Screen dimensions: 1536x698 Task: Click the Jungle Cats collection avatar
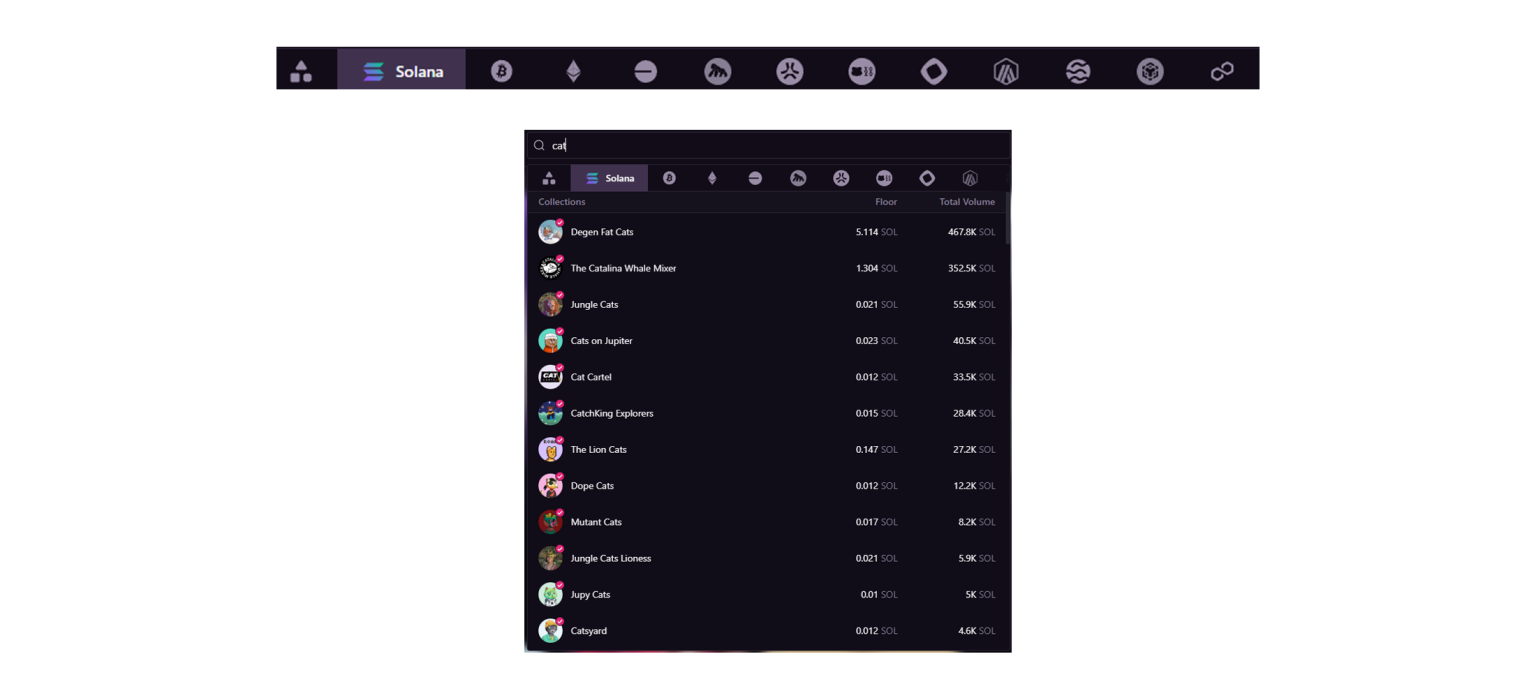click(550, 304)
